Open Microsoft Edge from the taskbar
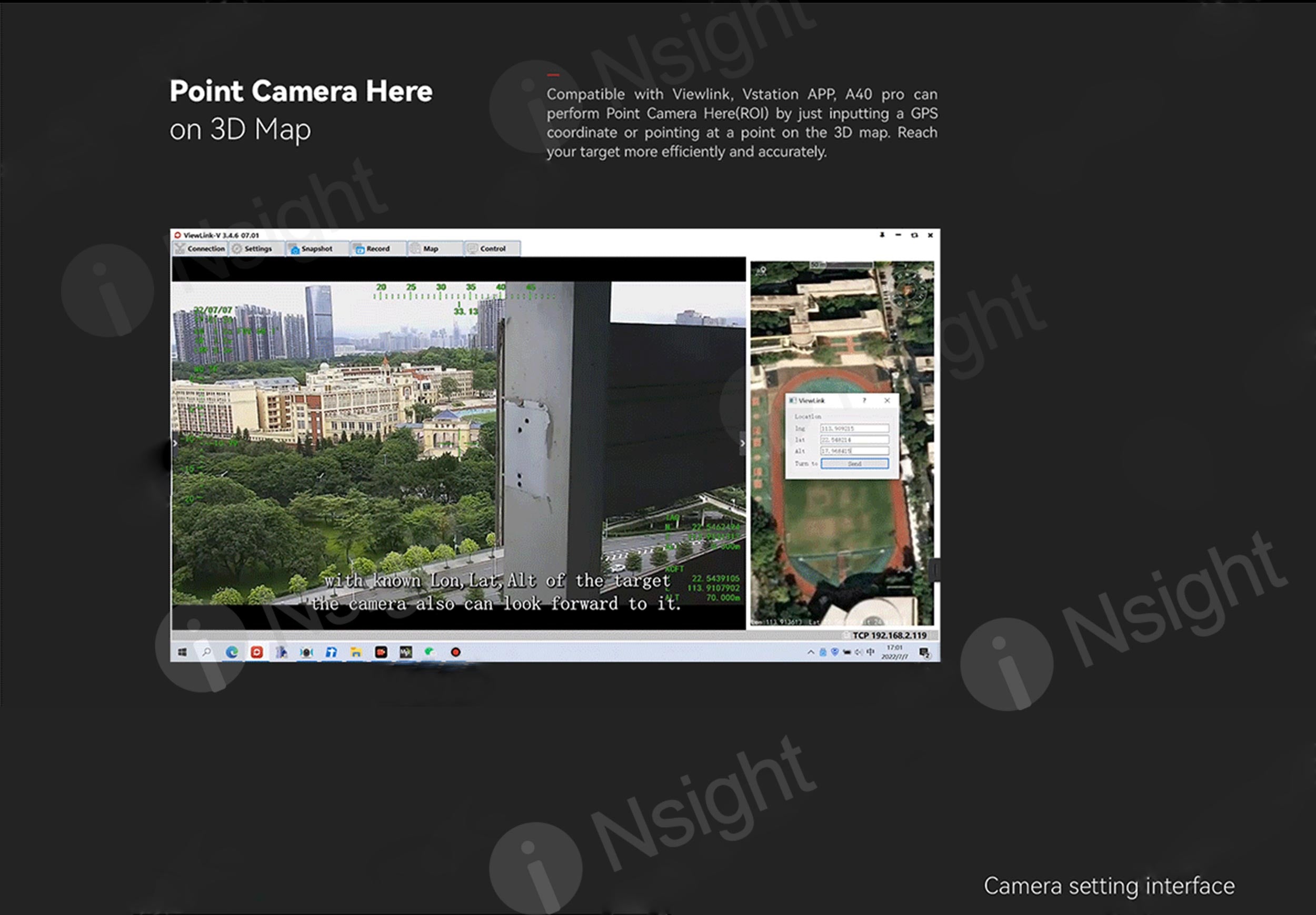This screenshot has width=1316, height=915. click(232, 652)
